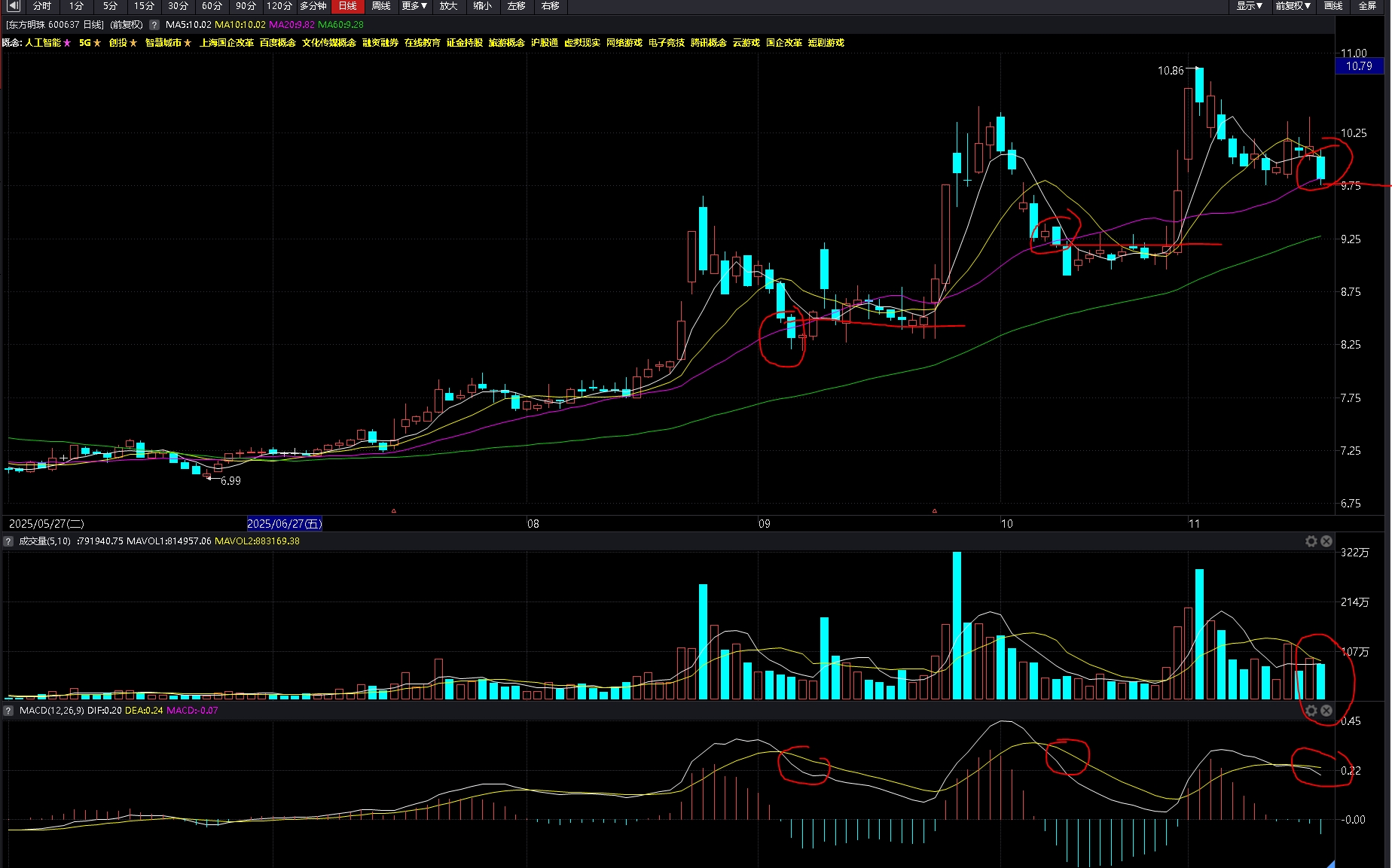1392x868 pixels.
Task: Click the star icon after 创投
Action: [133, 43]
